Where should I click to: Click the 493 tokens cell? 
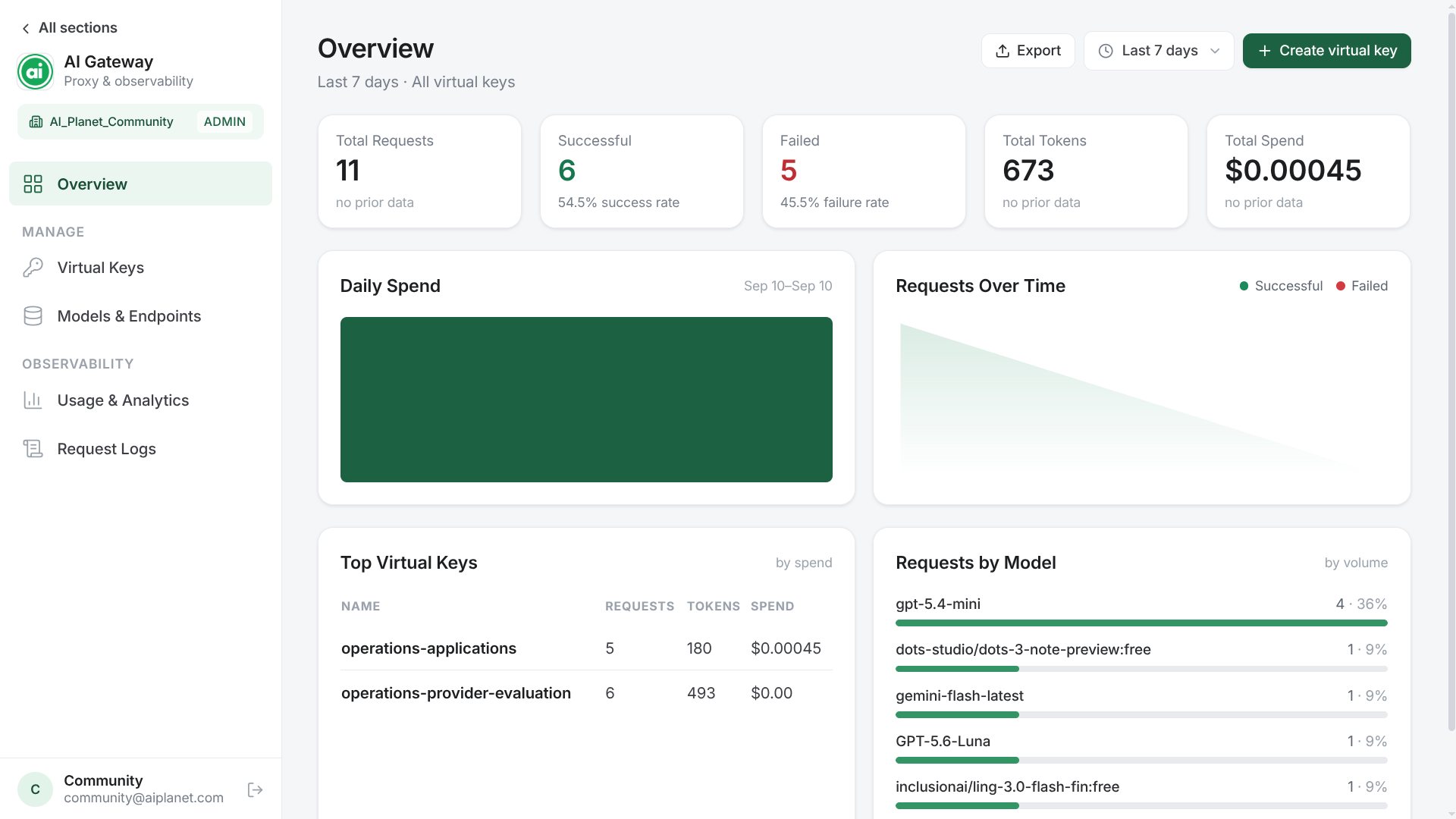click(x=701, y=693)
